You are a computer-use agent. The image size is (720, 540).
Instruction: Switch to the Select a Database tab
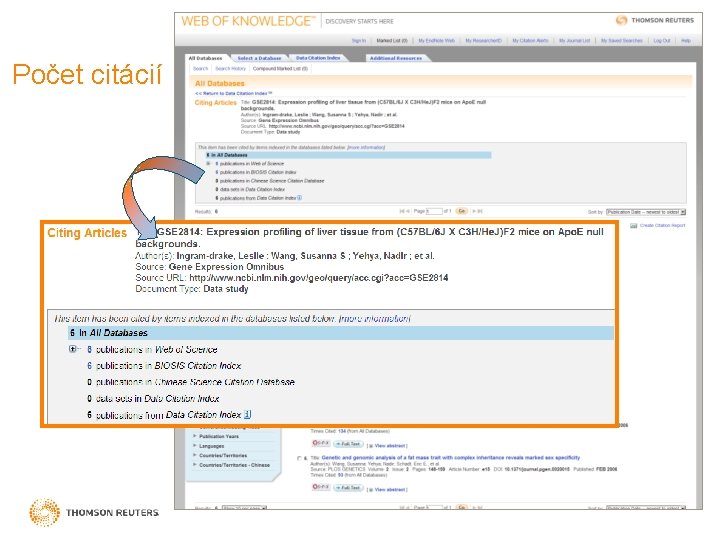[259, 58]
